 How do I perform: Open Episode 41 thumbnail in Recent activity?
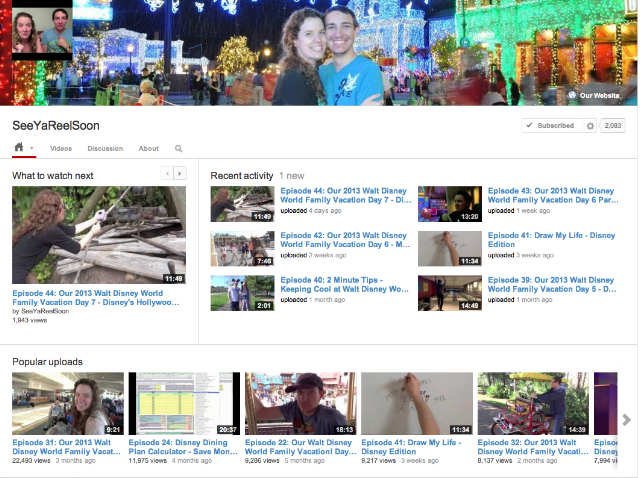click(450, 249)
